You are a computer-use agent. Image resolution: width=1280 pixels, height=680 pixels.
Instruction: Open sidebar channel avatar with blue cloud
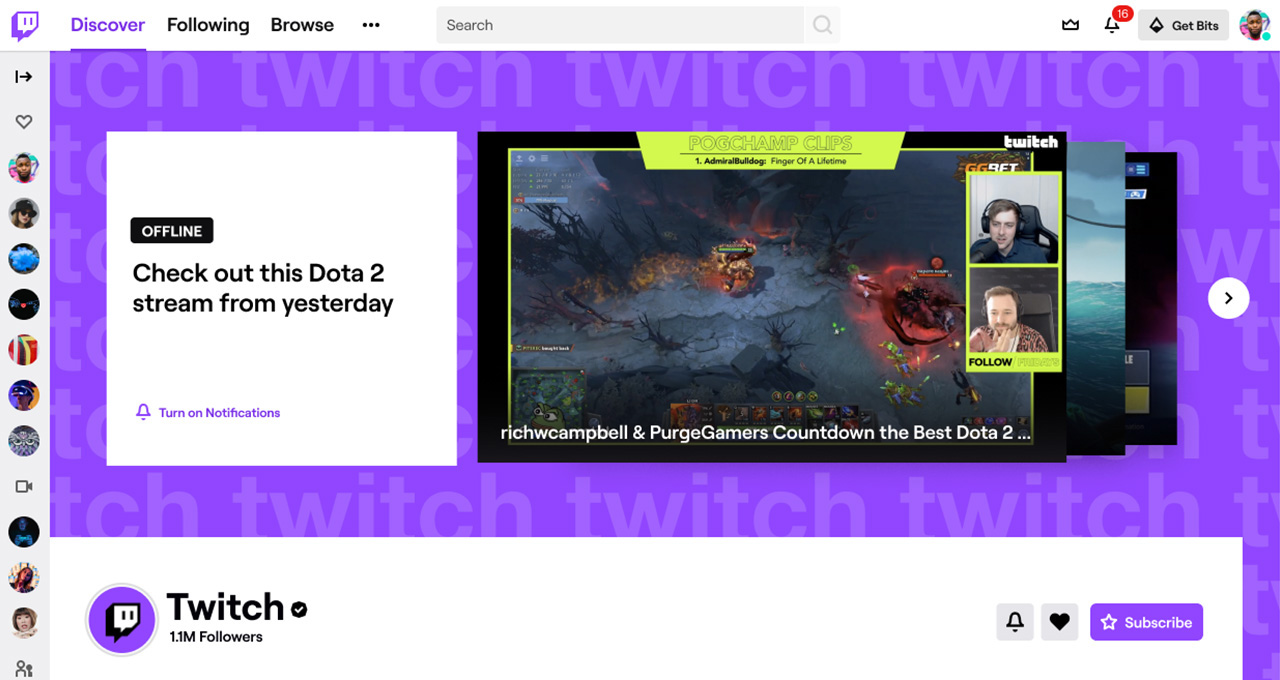pyautogui.click(x=24, y=259)
